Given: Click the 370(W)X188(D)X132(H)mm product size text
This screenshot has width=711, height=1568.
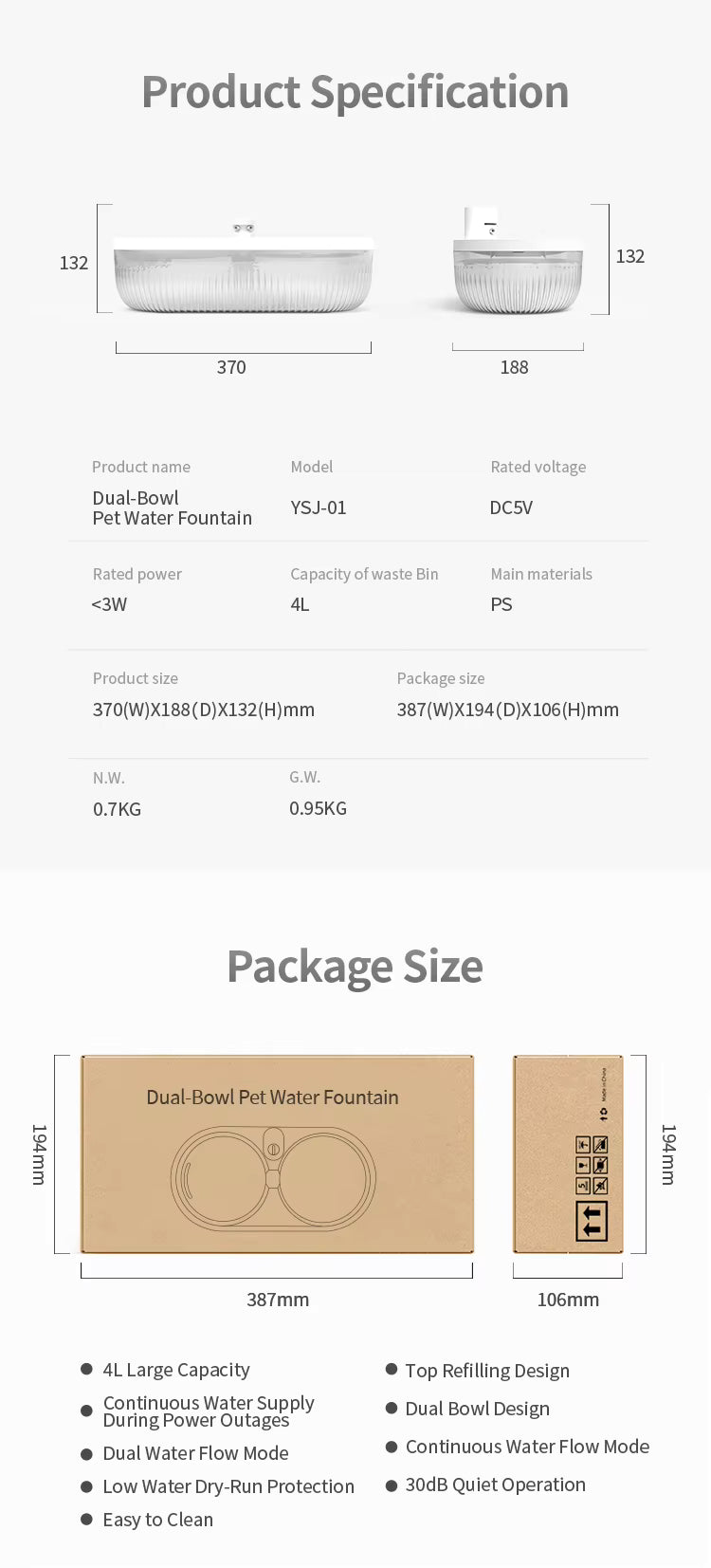Looking at the screenshot, I should [x=204, y=710].
